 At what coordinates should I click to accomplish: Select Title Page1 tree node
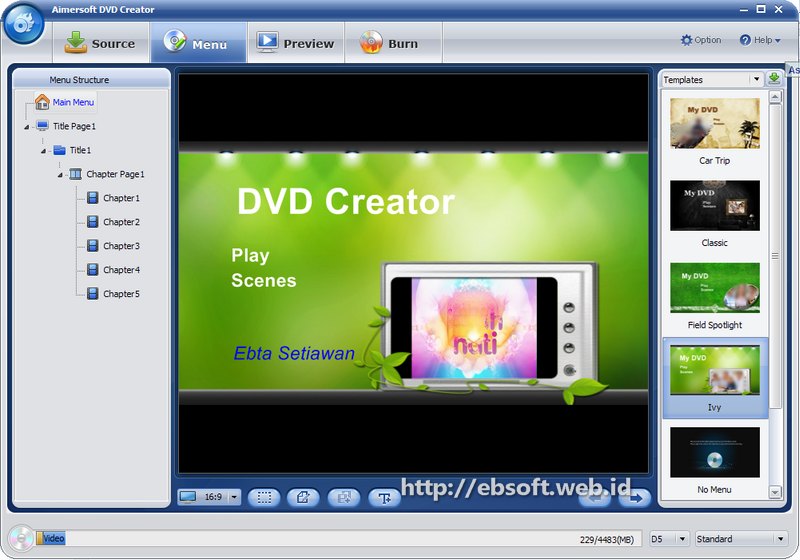click(x=74, y=126)
